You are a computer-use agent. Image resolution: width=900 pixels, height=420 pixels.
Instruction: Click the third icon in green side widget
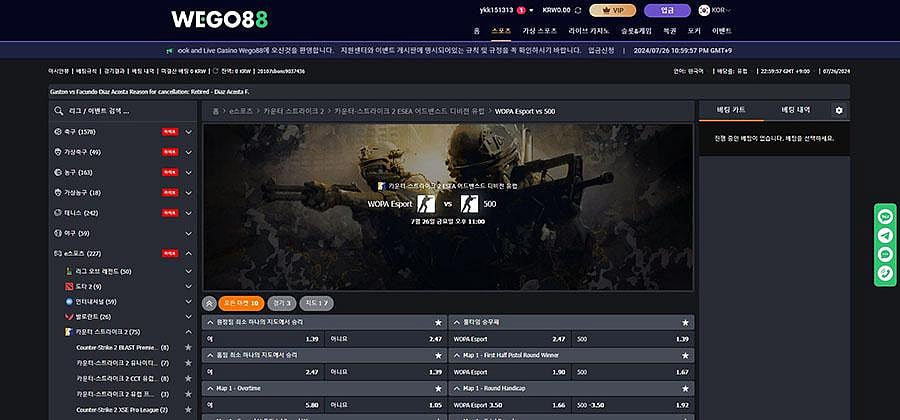885,254
